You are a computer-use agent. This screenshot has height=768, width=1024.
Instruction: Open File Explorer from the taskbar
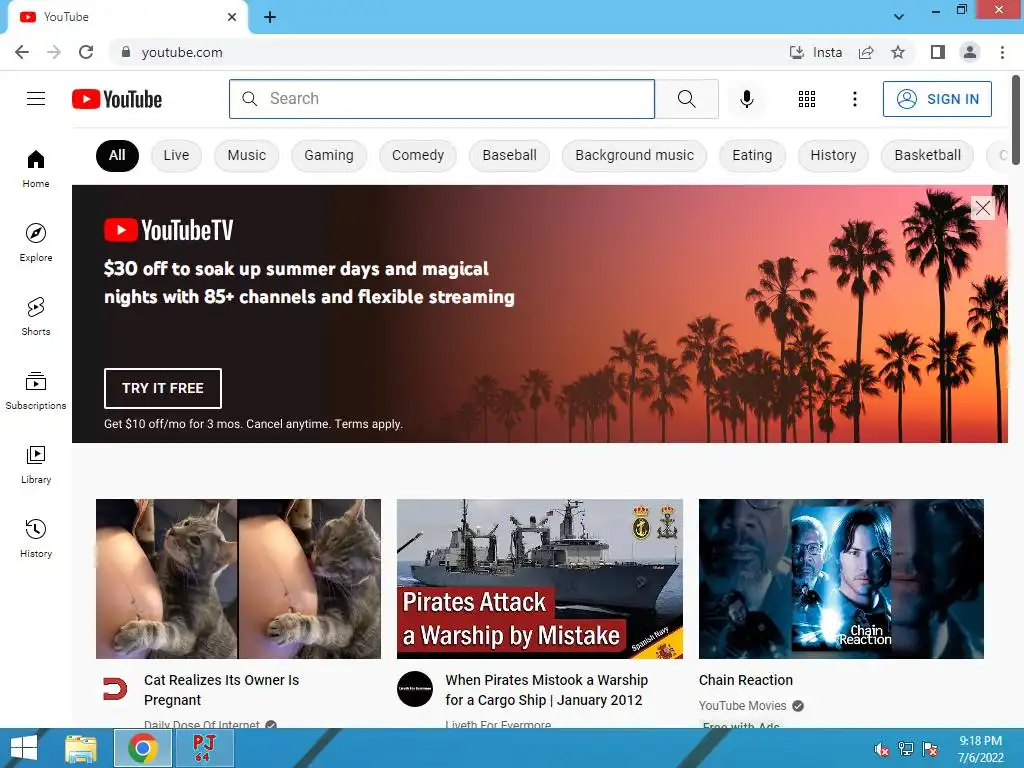(81, 748)
